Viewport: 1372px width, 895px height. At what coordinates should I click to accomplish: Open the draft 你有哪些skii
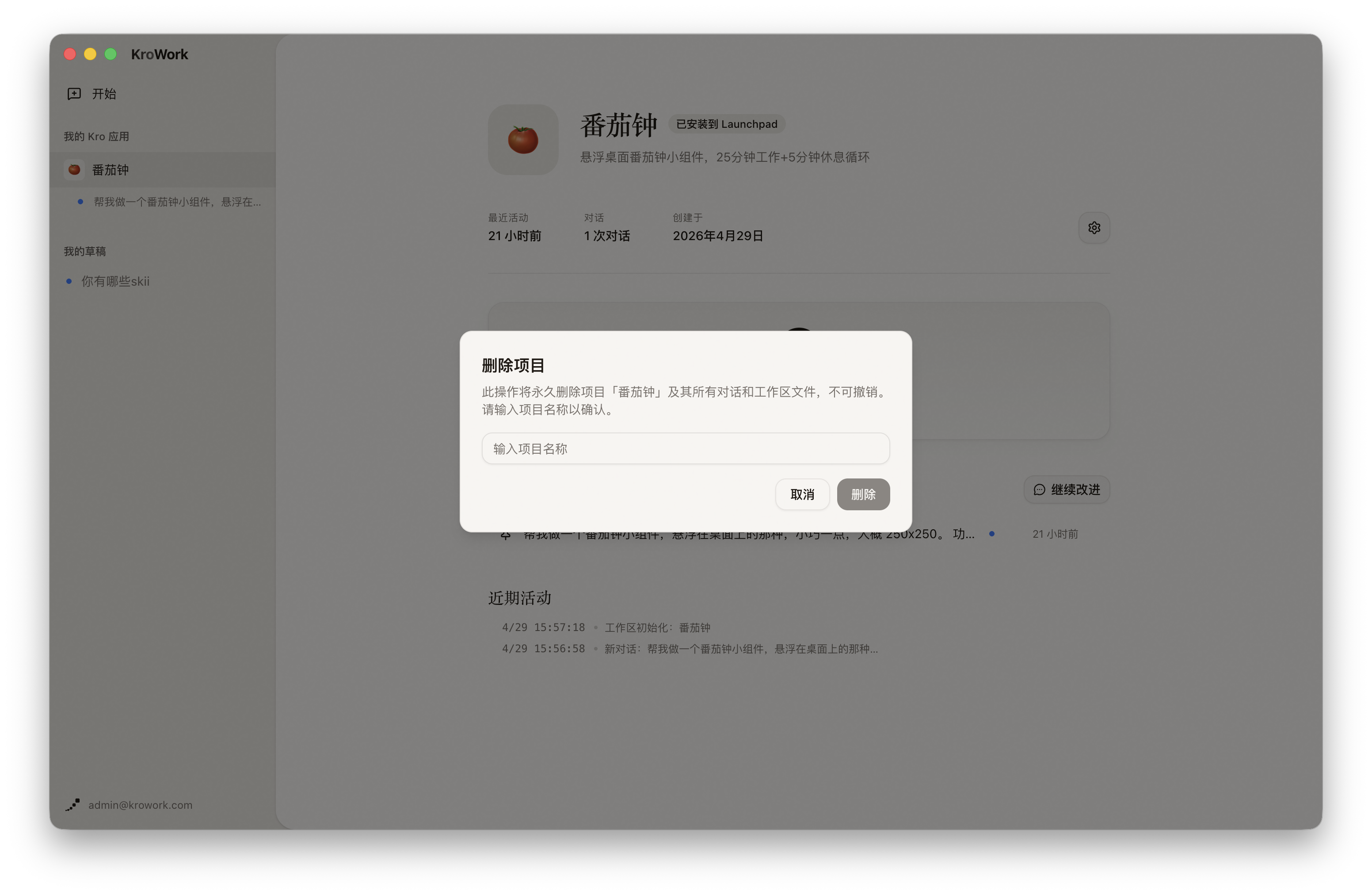pyautogui.click(x=115, y=281)
